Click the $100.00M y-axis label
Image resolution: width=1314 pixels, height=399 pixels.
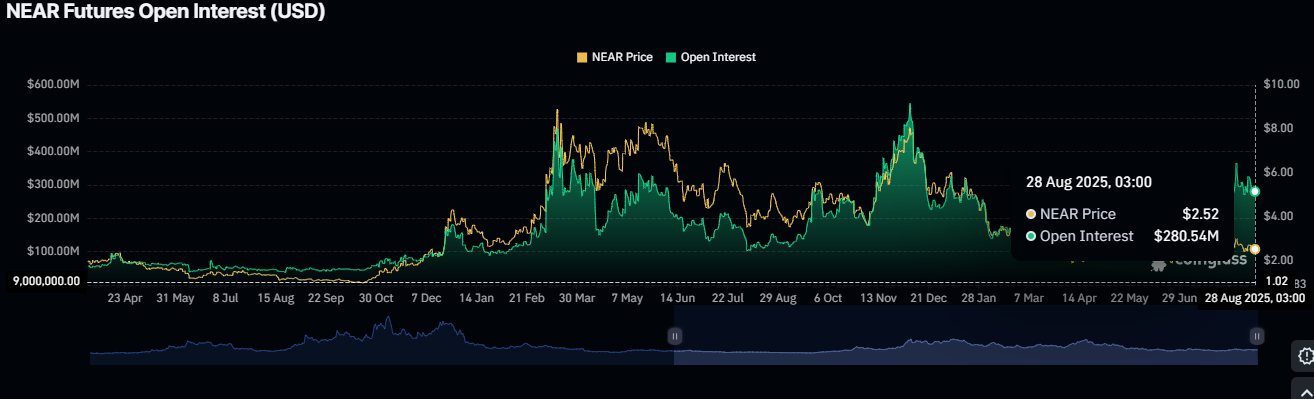pyautogui.click(x=53, y=250)
